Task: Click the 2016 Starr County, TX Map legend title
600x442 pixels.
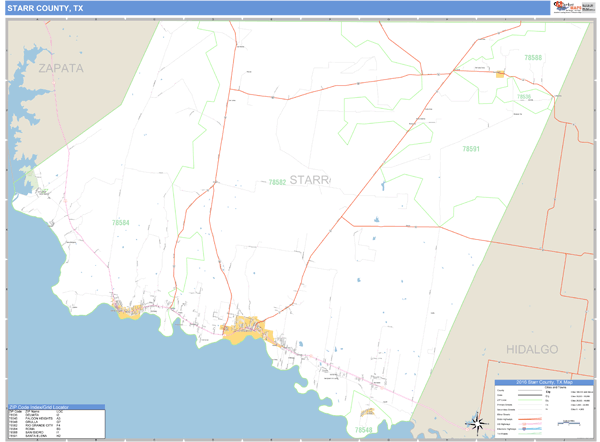Action: (x=544, y=382)
